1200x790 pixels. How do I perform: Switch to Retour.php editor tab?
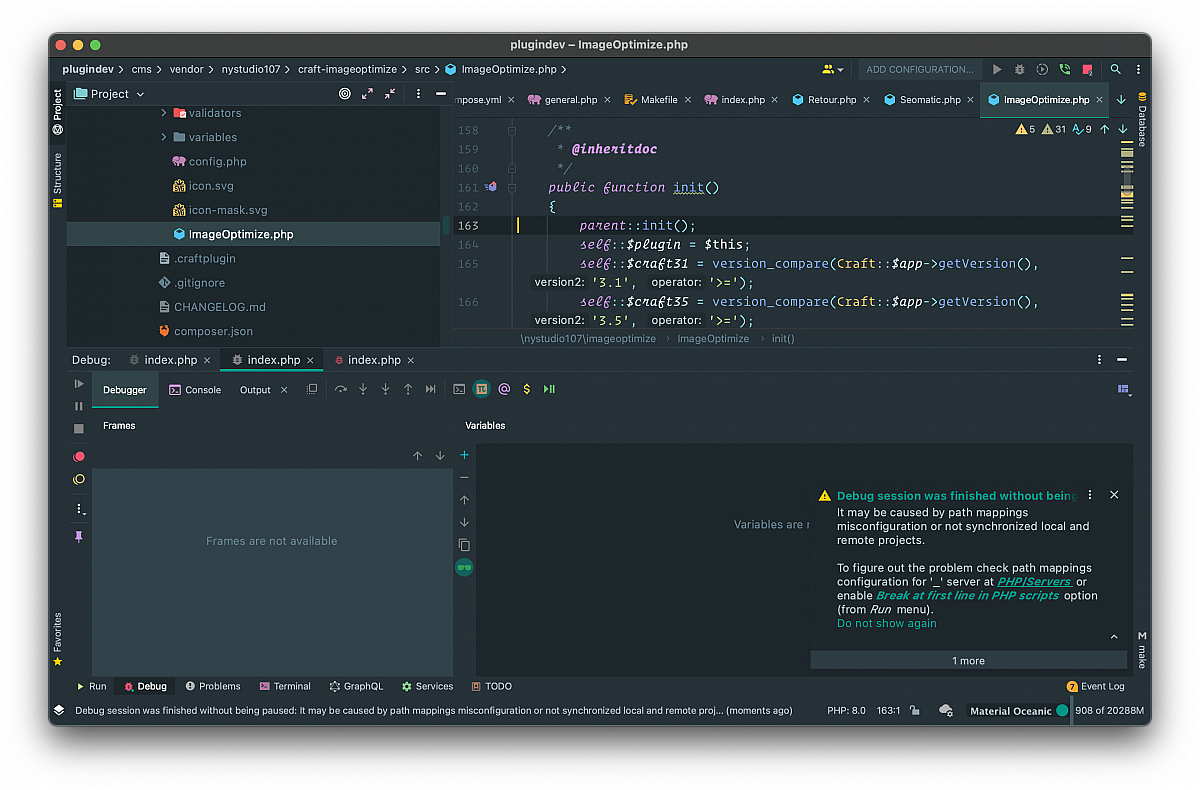(x=832, y=100)
